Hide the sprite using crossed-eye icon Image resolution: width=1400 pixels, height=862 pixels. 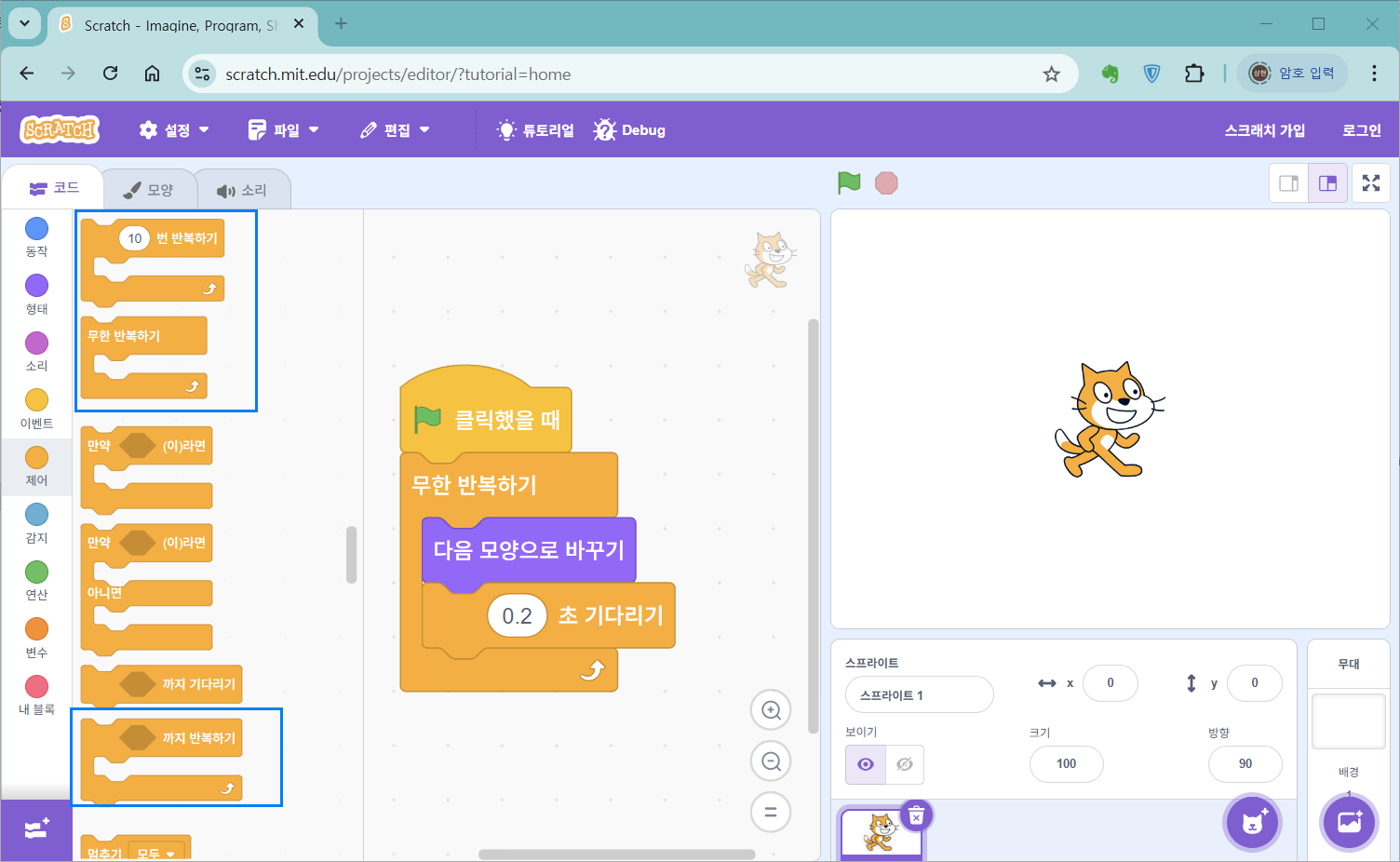coord(904,764)
